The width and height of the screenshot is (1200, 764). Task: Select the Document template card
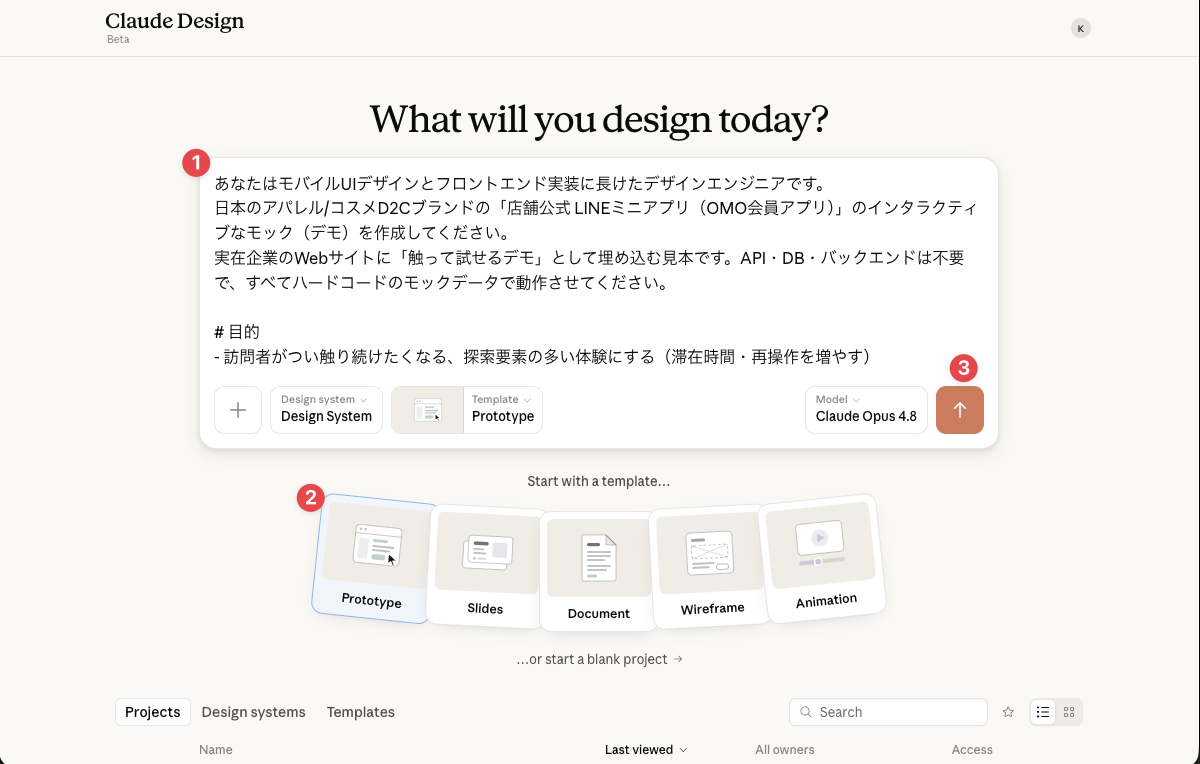(x=598, y=571)
